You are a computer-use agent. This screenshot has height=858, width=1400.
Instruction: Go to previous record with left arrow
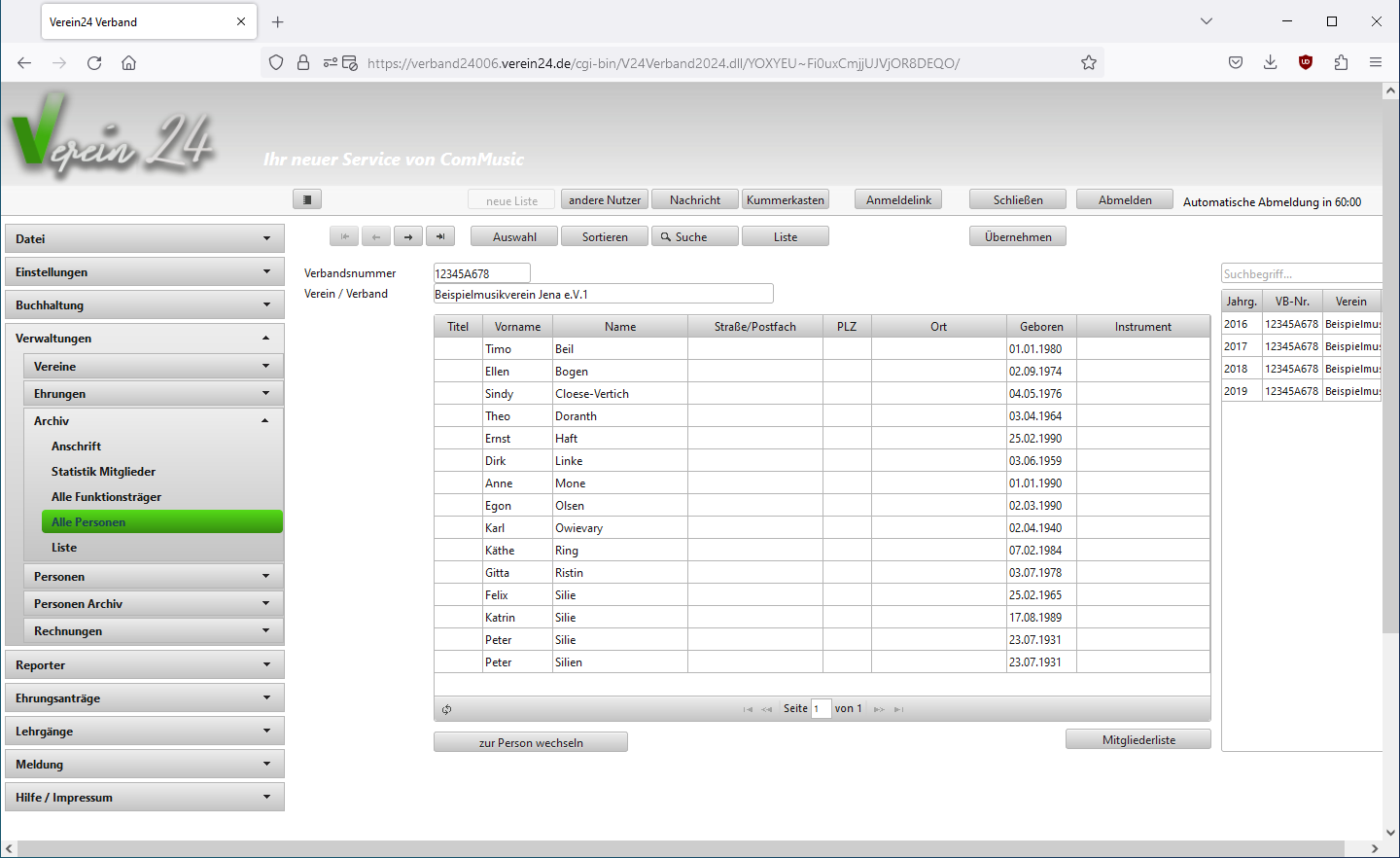pos(376,236)
